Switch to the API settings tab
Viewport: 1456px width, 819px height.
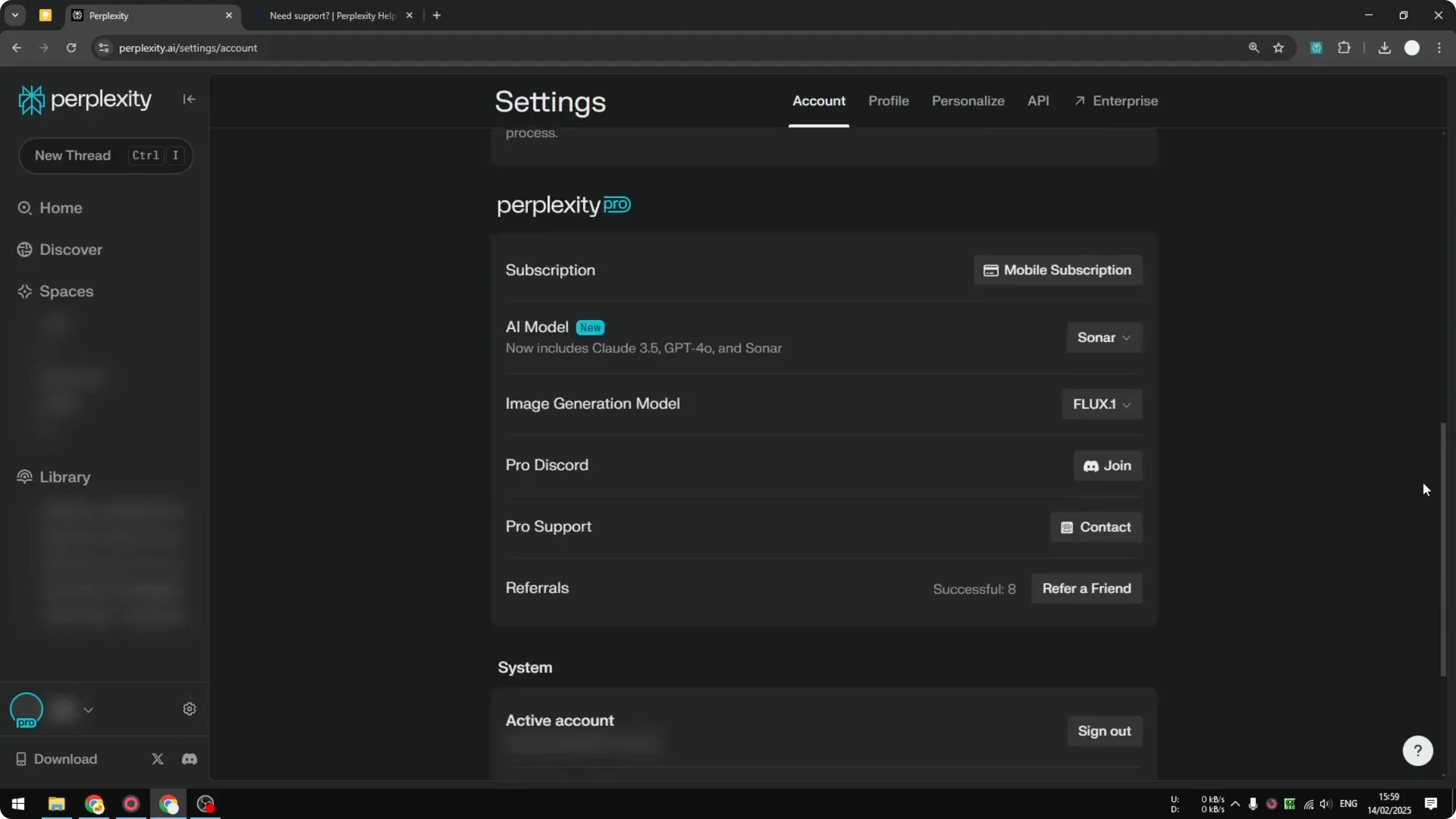click(1038, 101)
